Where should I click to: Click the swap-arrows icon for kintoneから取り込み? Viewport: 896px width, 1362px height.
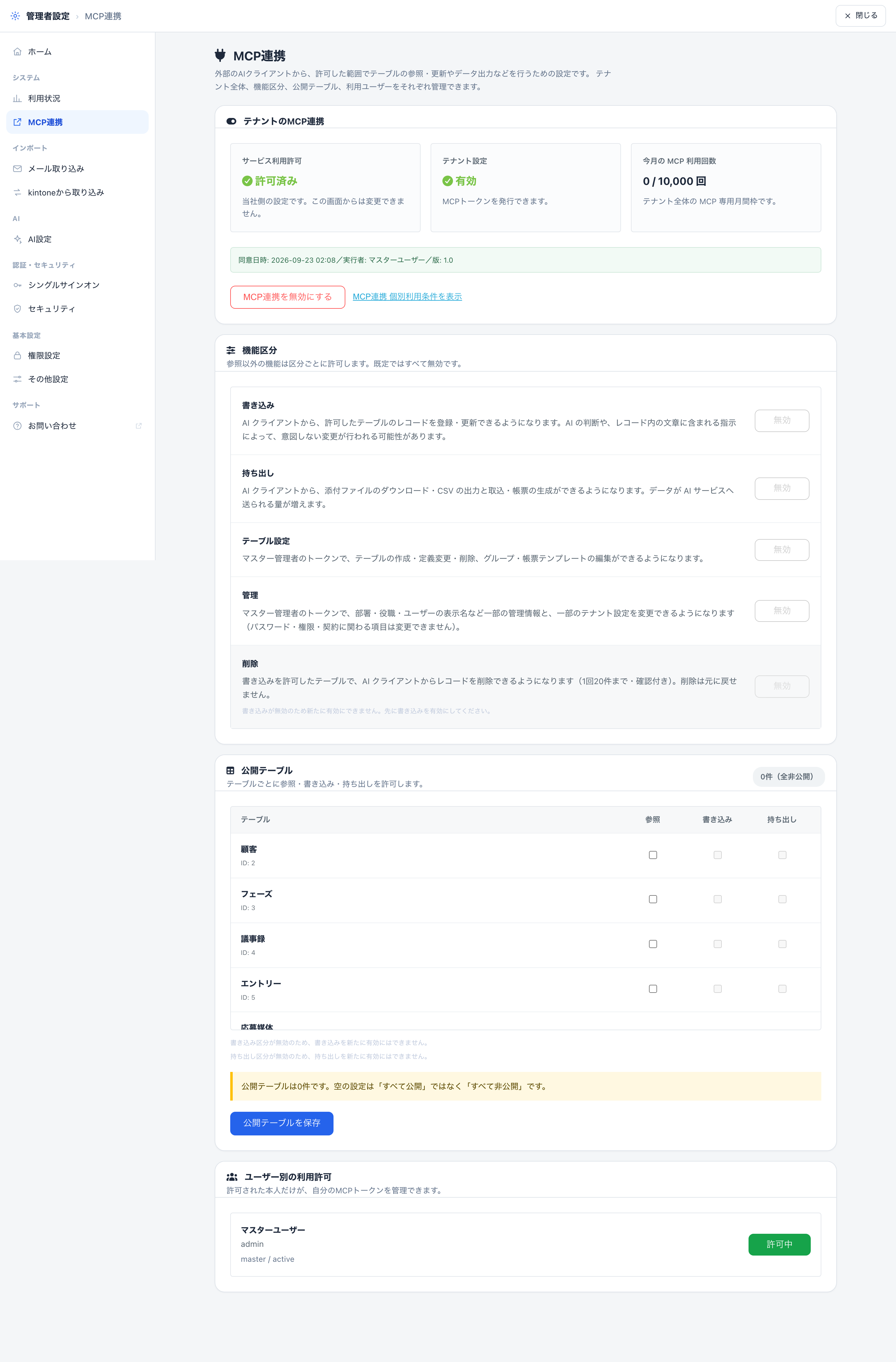pos(17,192)
